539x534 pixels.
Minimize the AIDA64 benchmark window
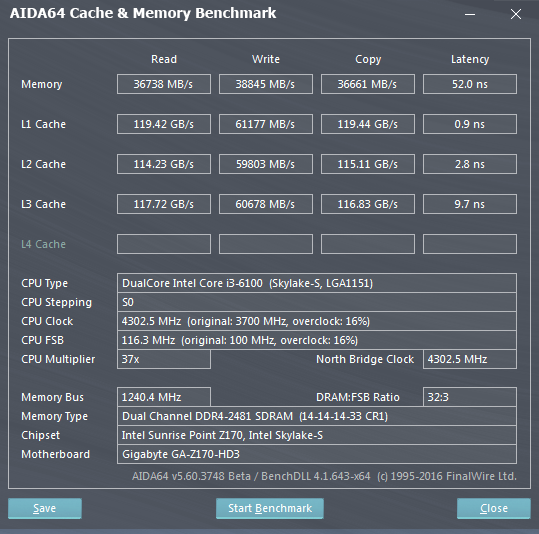470,14
